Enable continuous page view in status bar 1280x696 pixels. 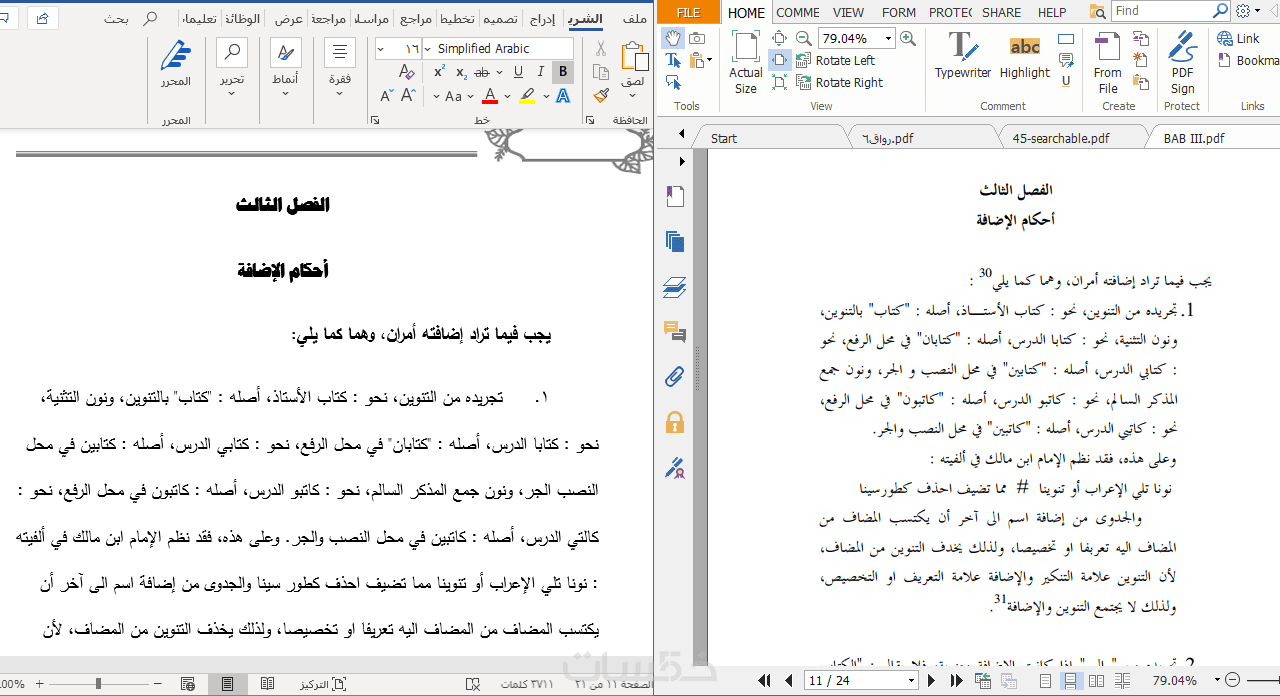tap(1070, 680)
